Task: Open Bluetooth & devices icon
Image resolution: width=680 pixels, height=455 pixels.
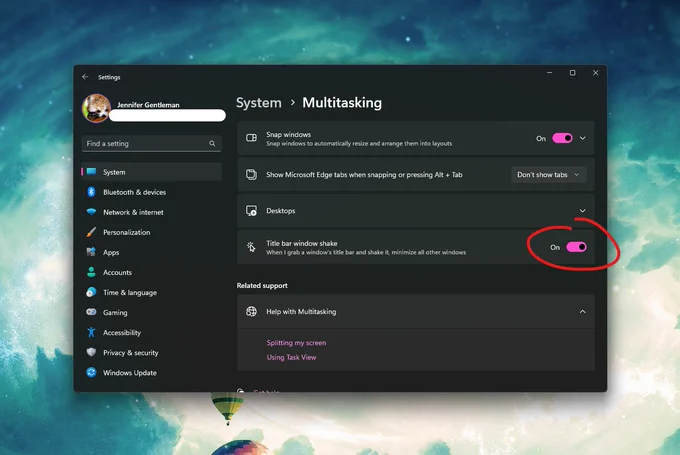Action: point(91,192)
